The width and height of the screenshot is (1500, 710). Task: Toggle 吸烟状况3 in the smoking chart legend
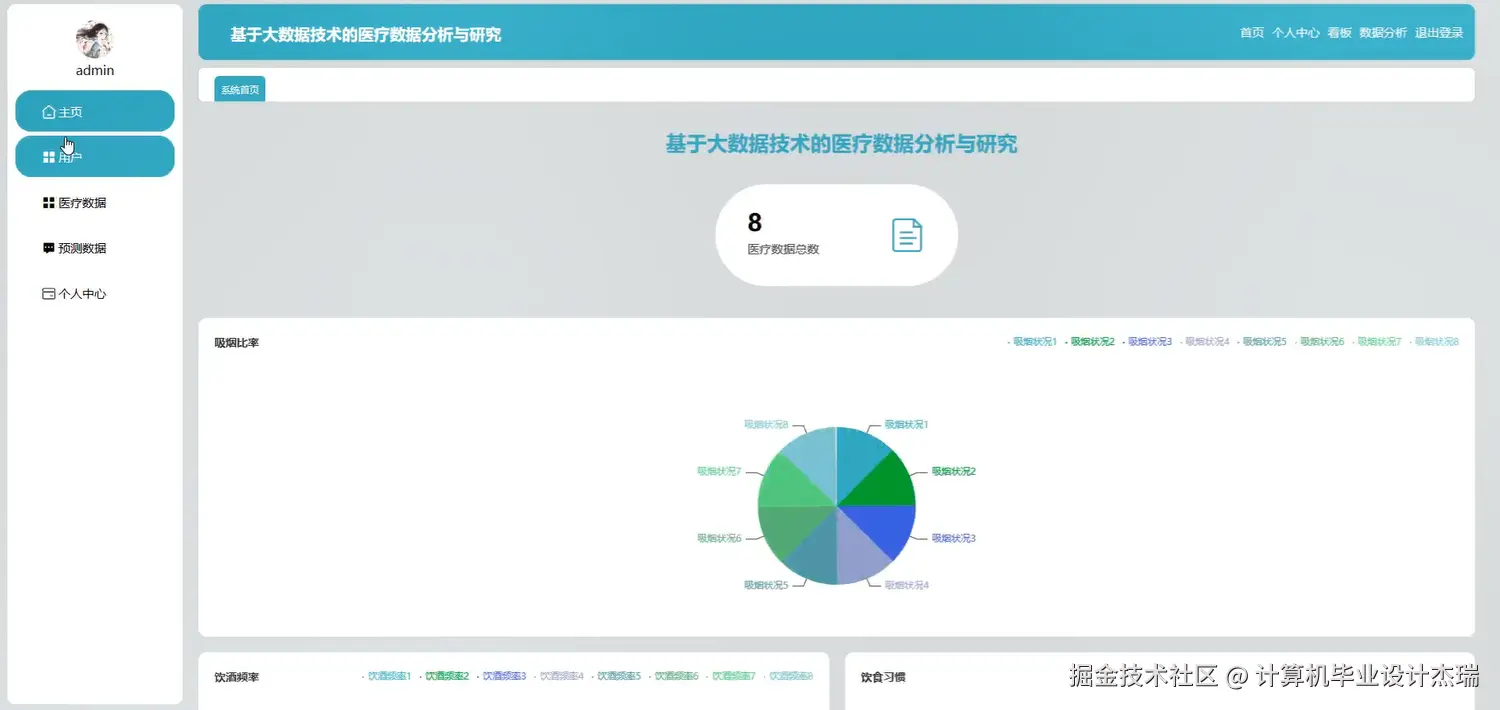[1147, 342]
